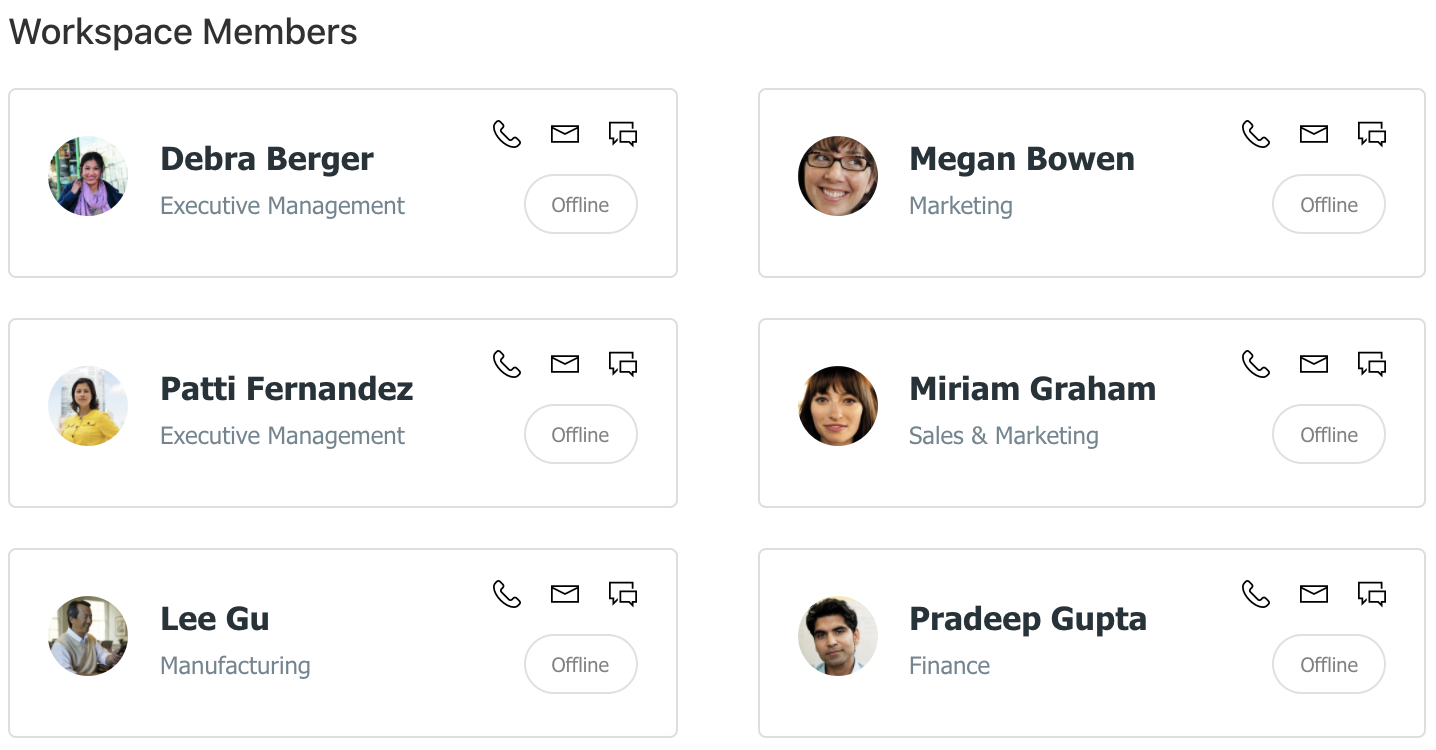Click Pradeep Gupta's email icon
The width and height of the screenshot is (1436, 750).
[x=1313, y=594]
